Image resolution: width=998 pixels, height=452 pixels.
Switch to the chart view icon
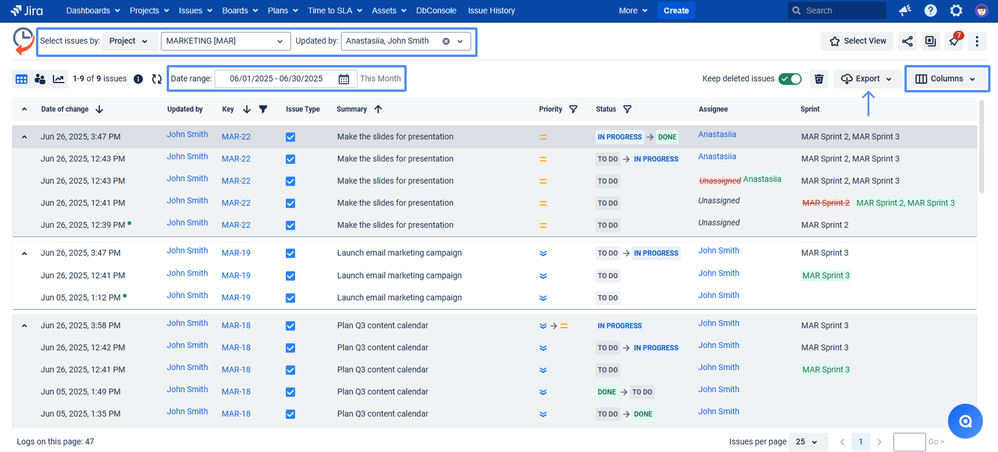pos(59,79)
